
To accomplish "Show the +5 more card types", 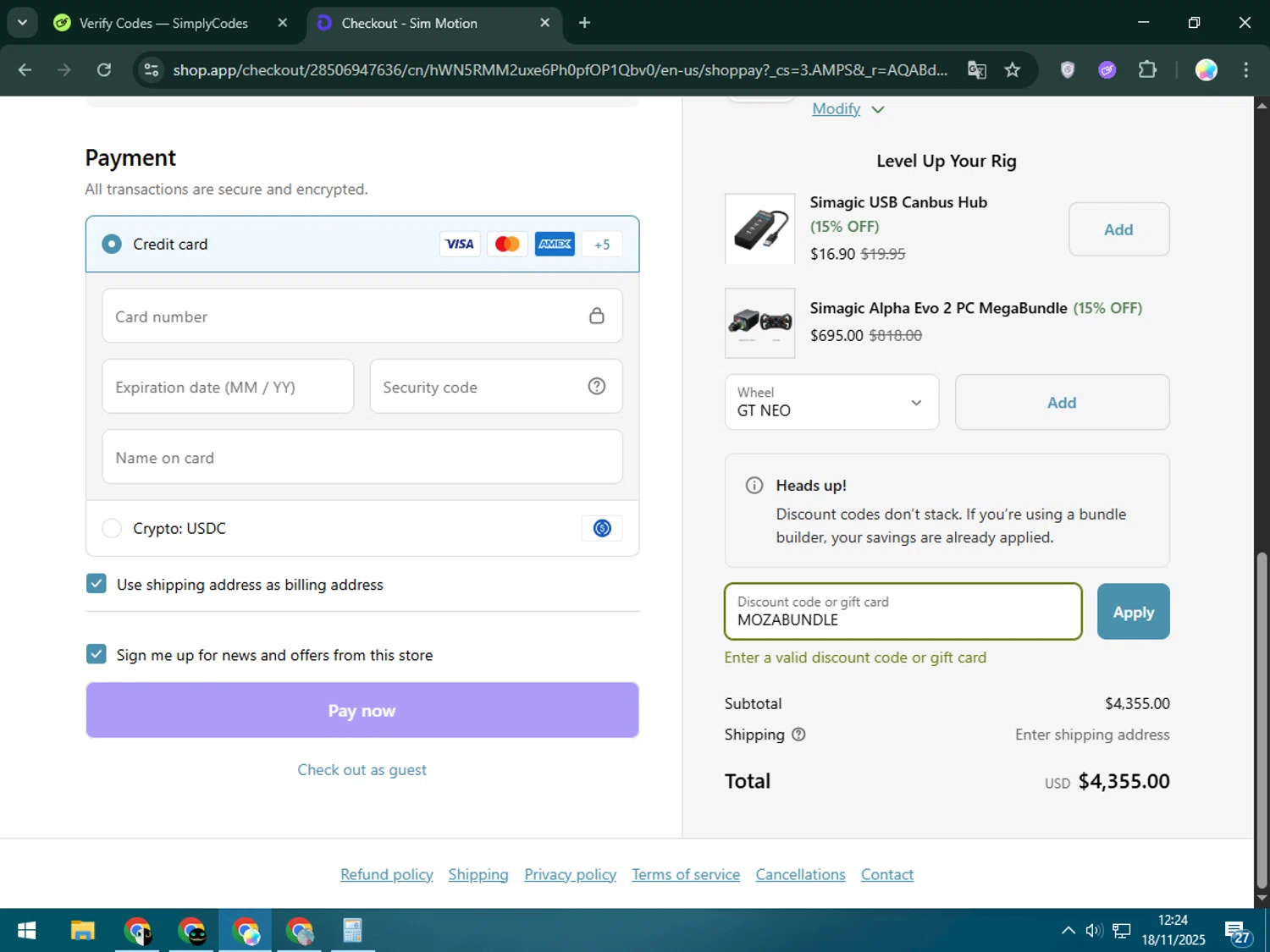I will pyautogui.click(x=602, y=244).
